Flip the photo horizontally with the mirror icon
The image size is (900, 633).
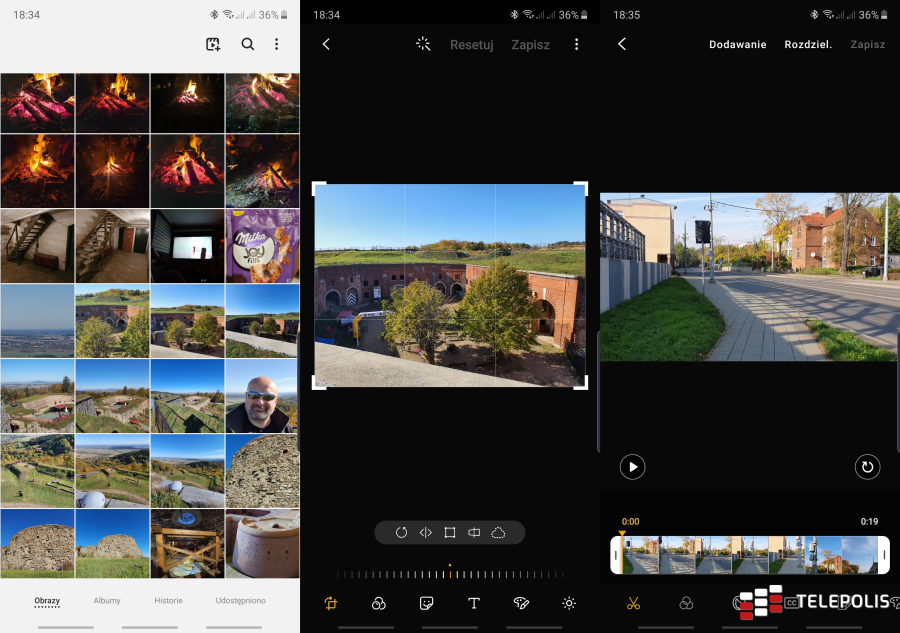(x=425, y=533)
